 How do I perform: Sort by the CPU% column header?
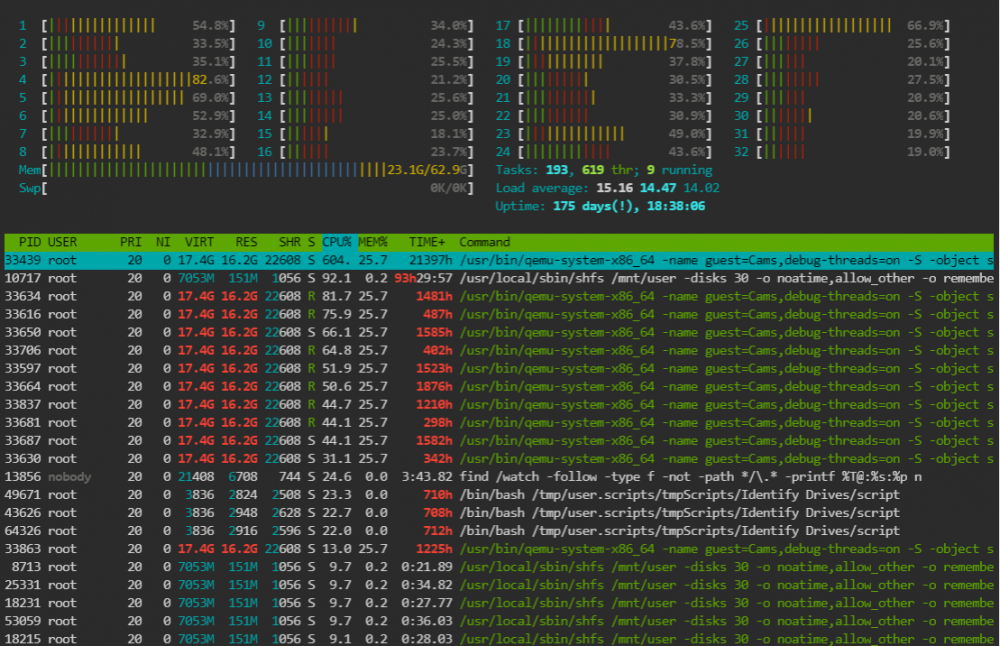337,242
